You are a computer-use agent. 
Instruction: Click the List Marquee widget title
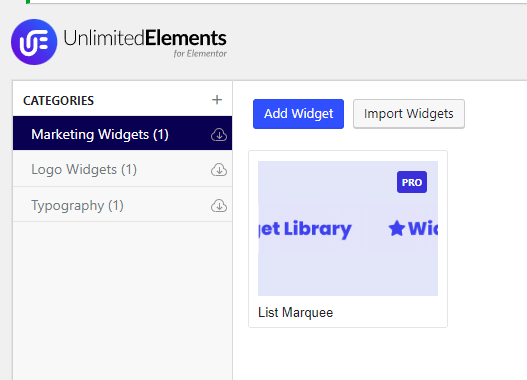(295, 312)
